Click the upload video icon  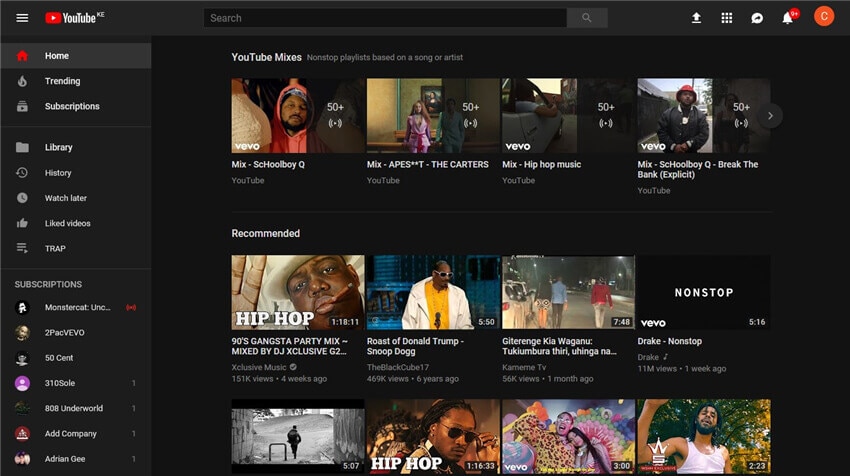click(697, 18)
